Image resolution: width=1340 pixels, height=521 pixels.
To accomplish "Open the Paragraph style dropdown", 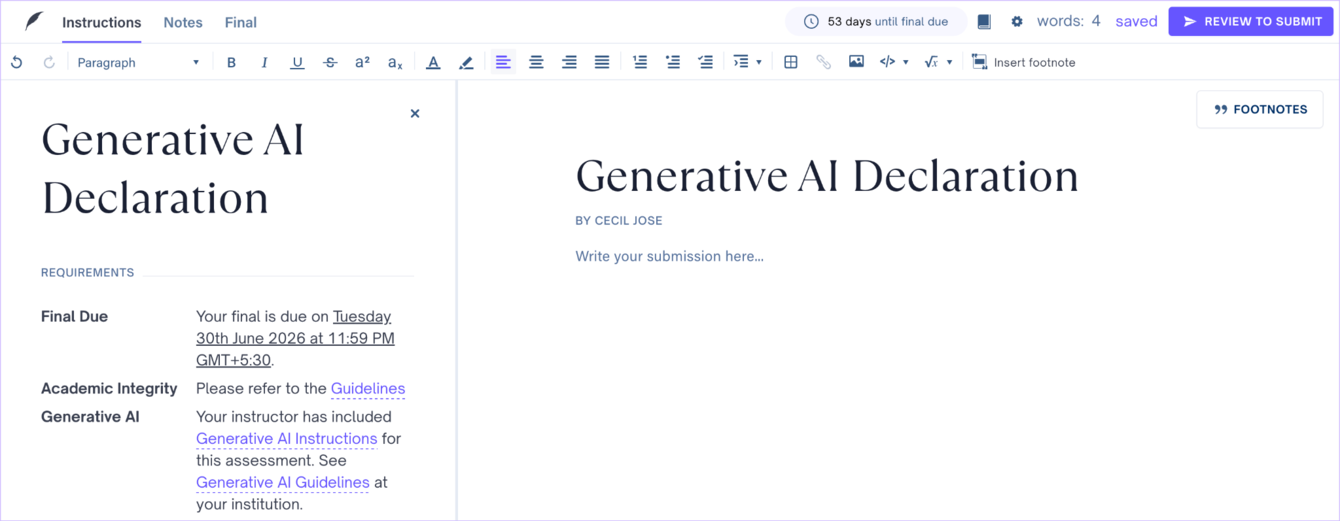I will [138, 62].
